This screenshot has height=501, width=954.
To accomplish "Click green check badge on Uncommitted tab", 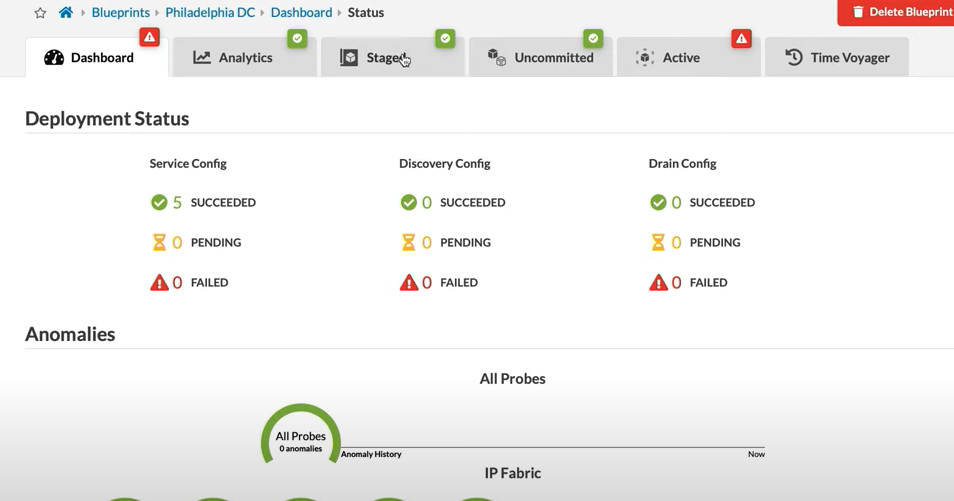I will tap(593, 38).
